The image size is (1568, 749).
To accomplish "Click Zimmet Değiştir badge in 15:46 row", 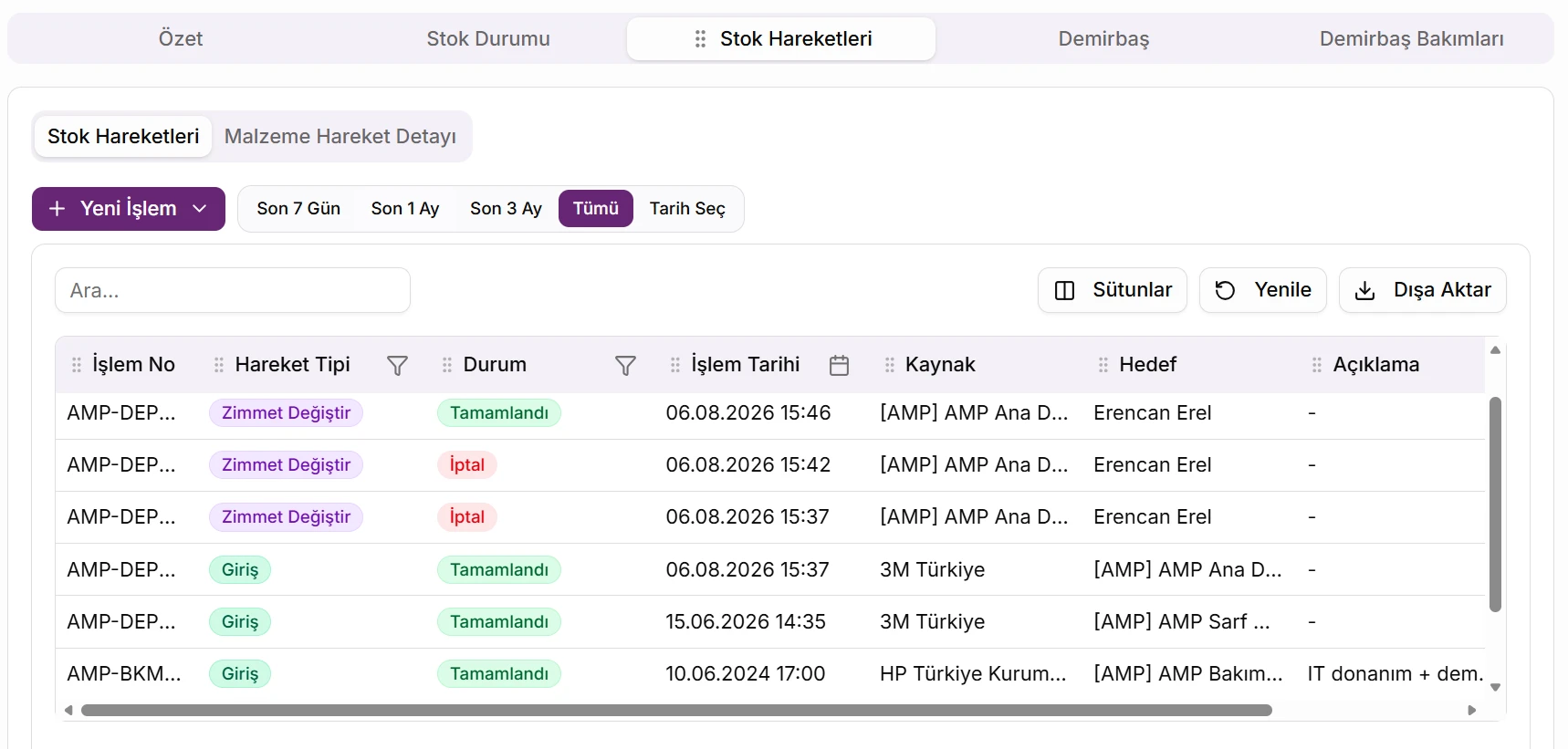I will coord(286,413).
